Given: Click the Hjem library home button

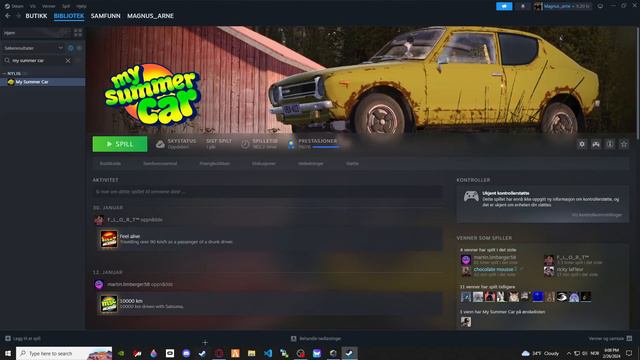Looking at the screenshot, I should (36, 33).
